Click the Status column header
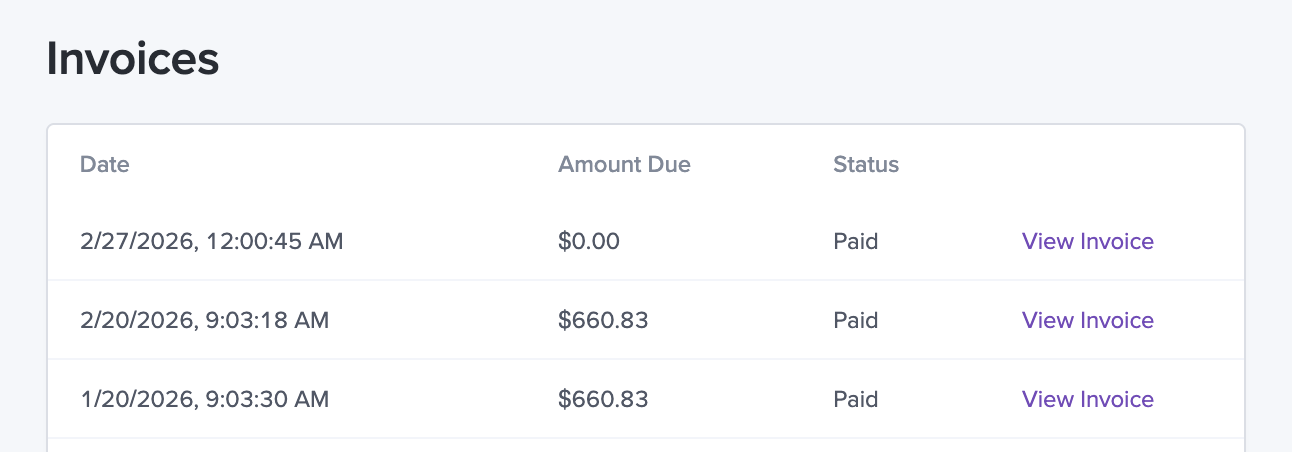Image resolution: width=1292 pixels, height=452 pixels. pos(865,164)
